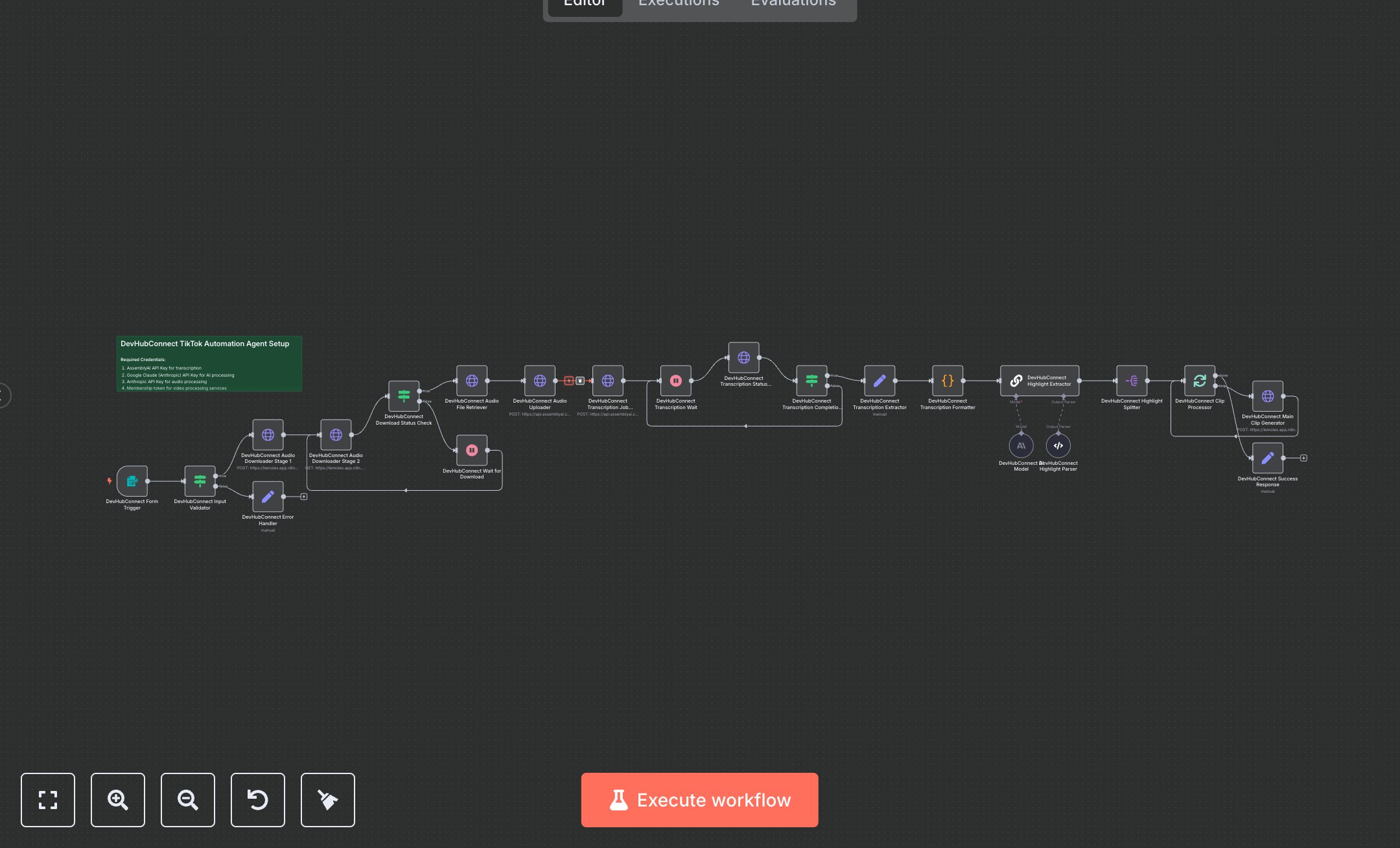
Task: Select the Clip Processor loop node
Action: point(1199,381)
